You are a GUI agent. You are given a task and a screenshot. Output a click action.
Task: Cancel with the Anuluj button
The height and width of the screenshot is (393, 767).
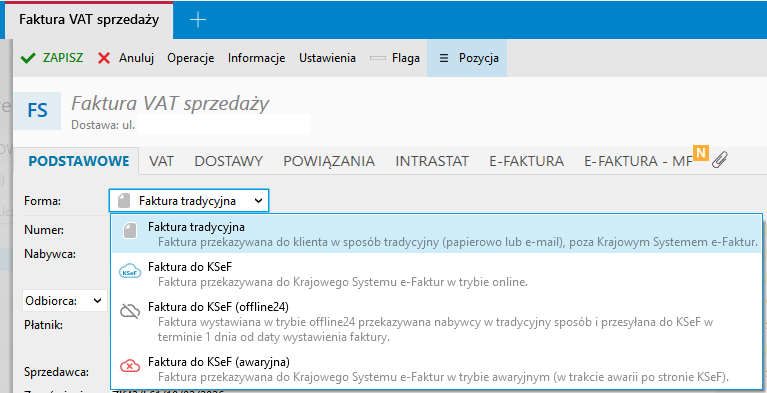[x=126, y=58]
